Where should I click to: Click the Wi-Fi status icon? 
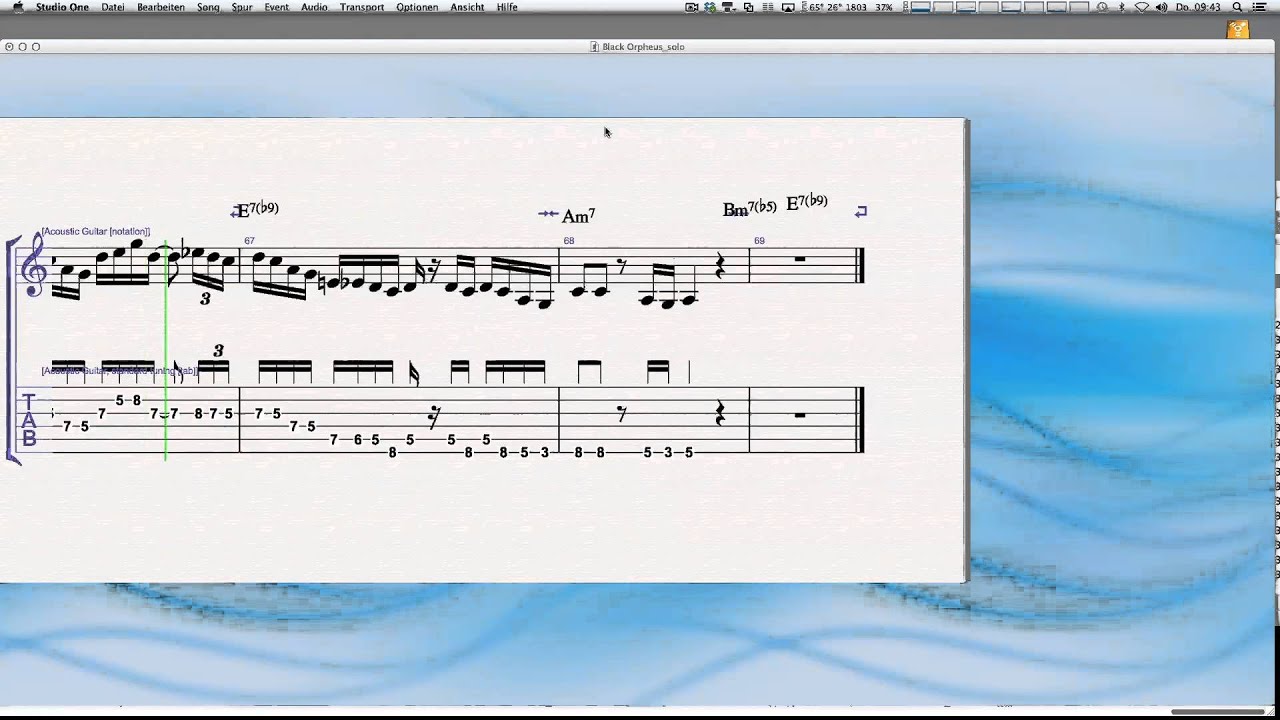point(1141,7)
